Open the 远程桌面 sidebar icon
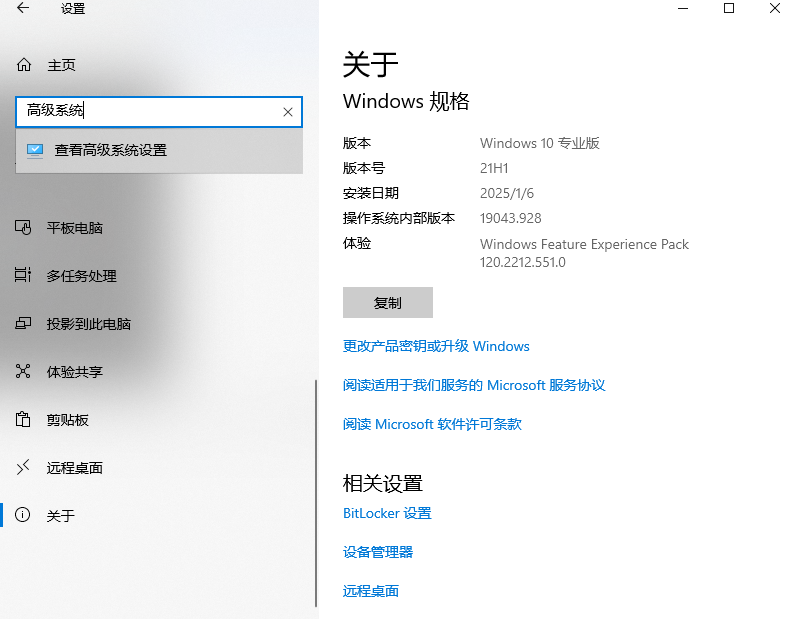796x619 pixels. (23, 467)
